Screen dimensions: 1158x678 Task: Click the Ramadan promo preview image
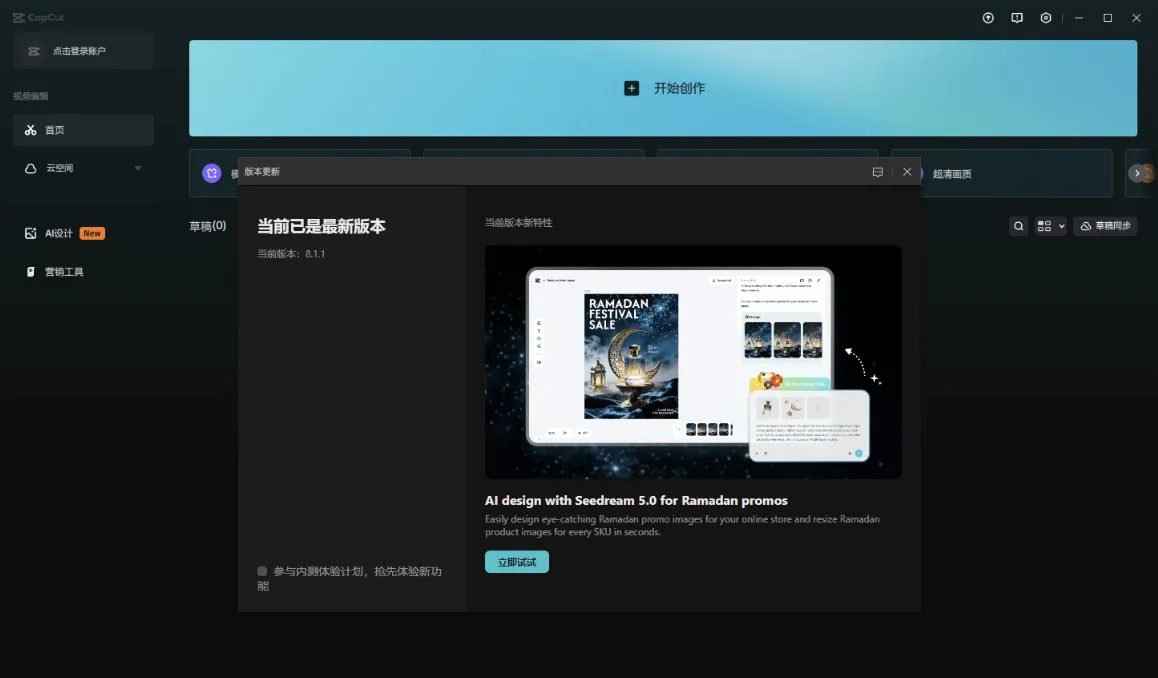tap(693, 362)
